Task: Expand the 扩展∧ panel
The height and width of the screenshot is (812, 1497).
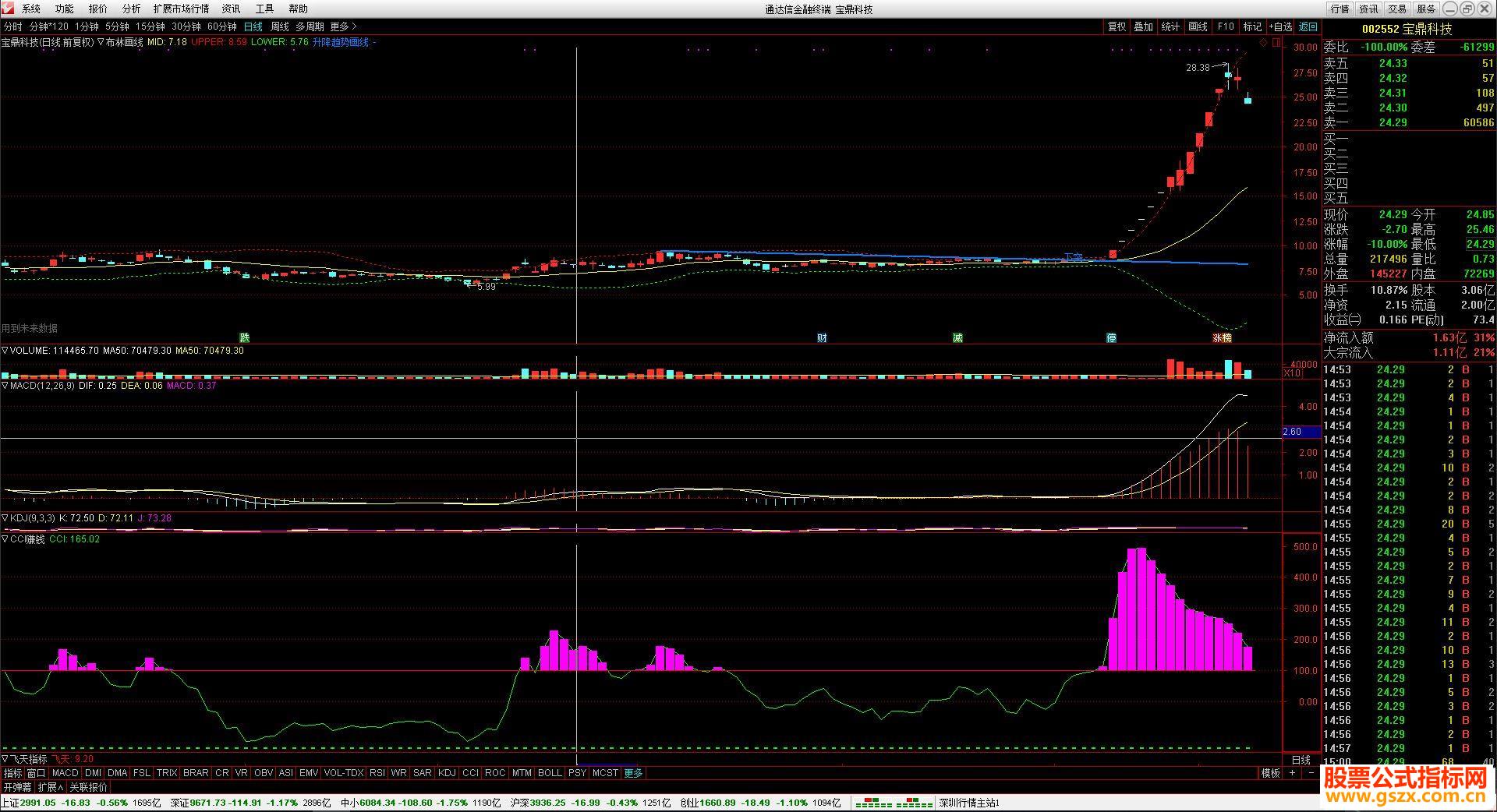Action: 51,788
